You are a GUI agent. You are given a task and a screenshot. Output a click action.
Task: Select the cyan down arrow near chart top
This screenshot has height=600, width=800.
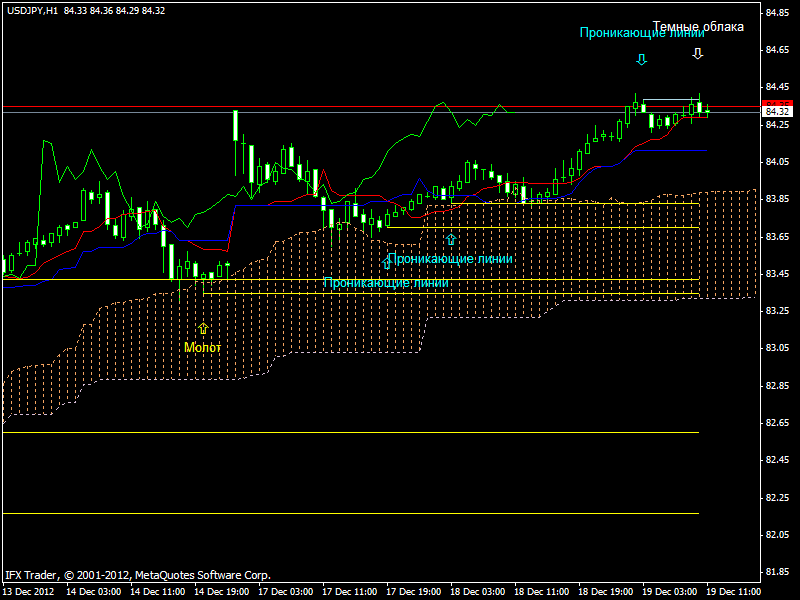coord(641,60)
